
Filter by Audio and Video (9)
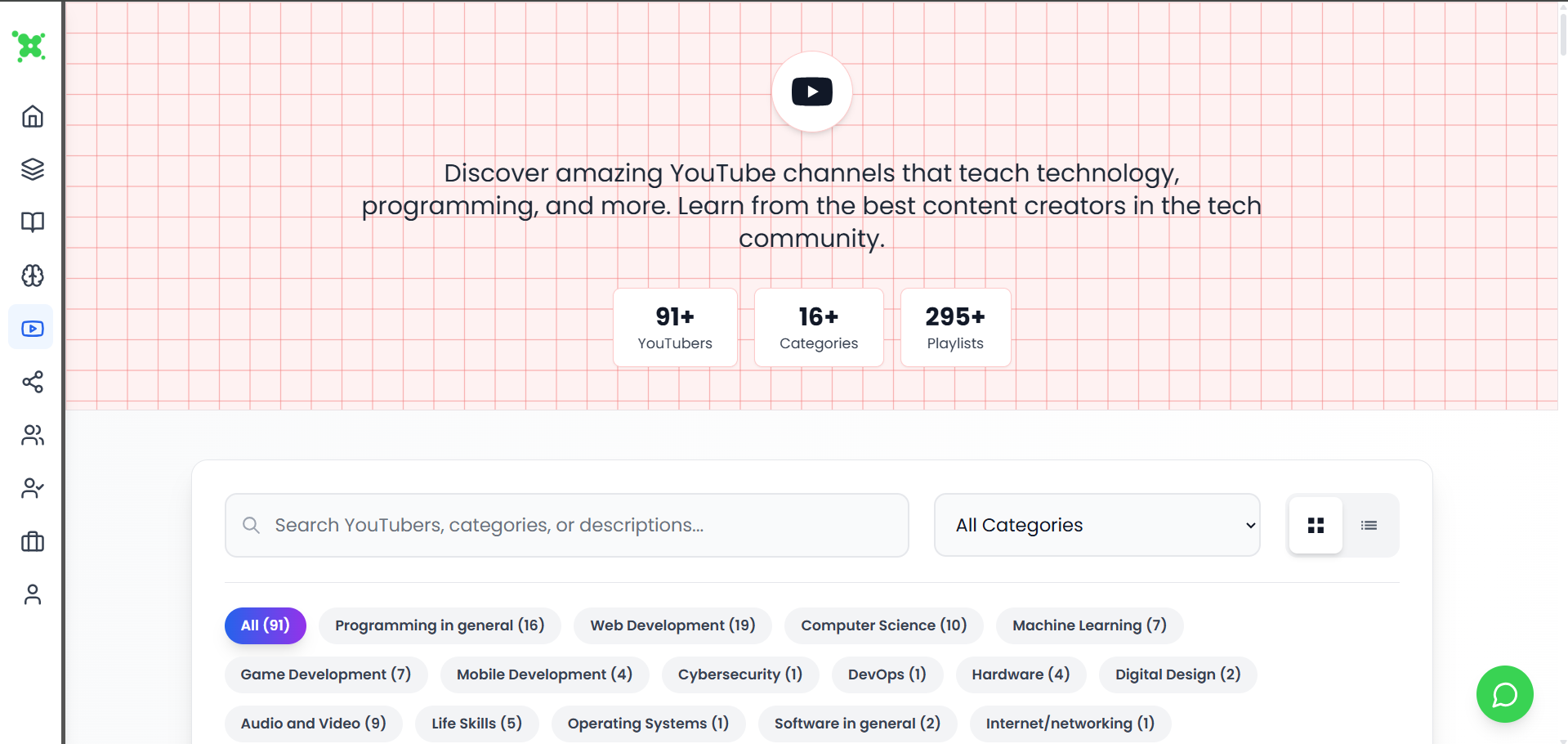pyautogui.click(x=313, y=724)
